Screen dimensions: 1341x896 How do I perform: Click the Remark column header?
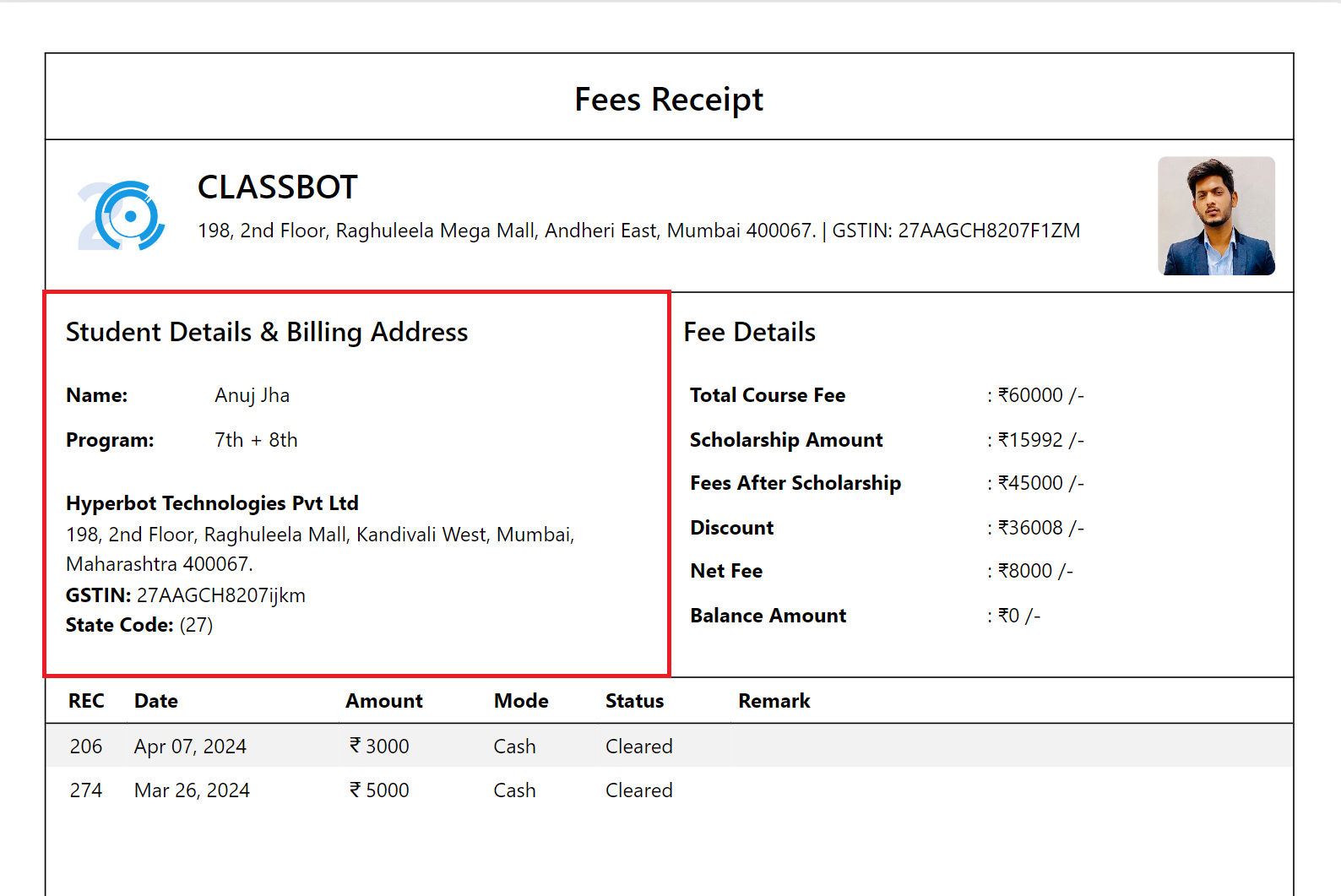774,701
